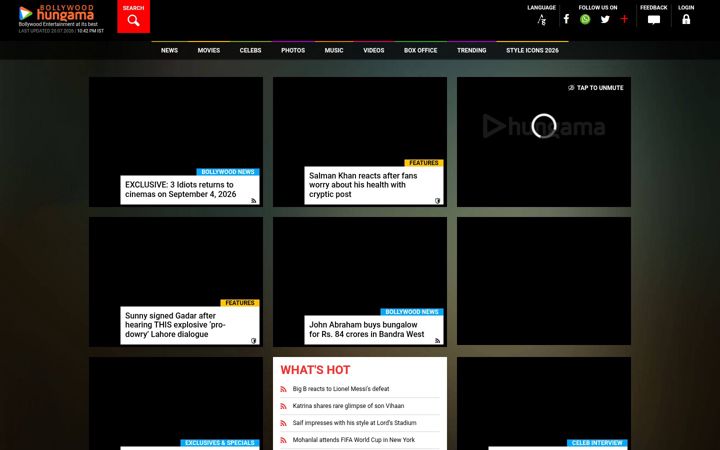Image resolution: width=720 pixels, height=450 pixels.
Task: Open Big B reacts to Messi story
Action: (341, 389)
